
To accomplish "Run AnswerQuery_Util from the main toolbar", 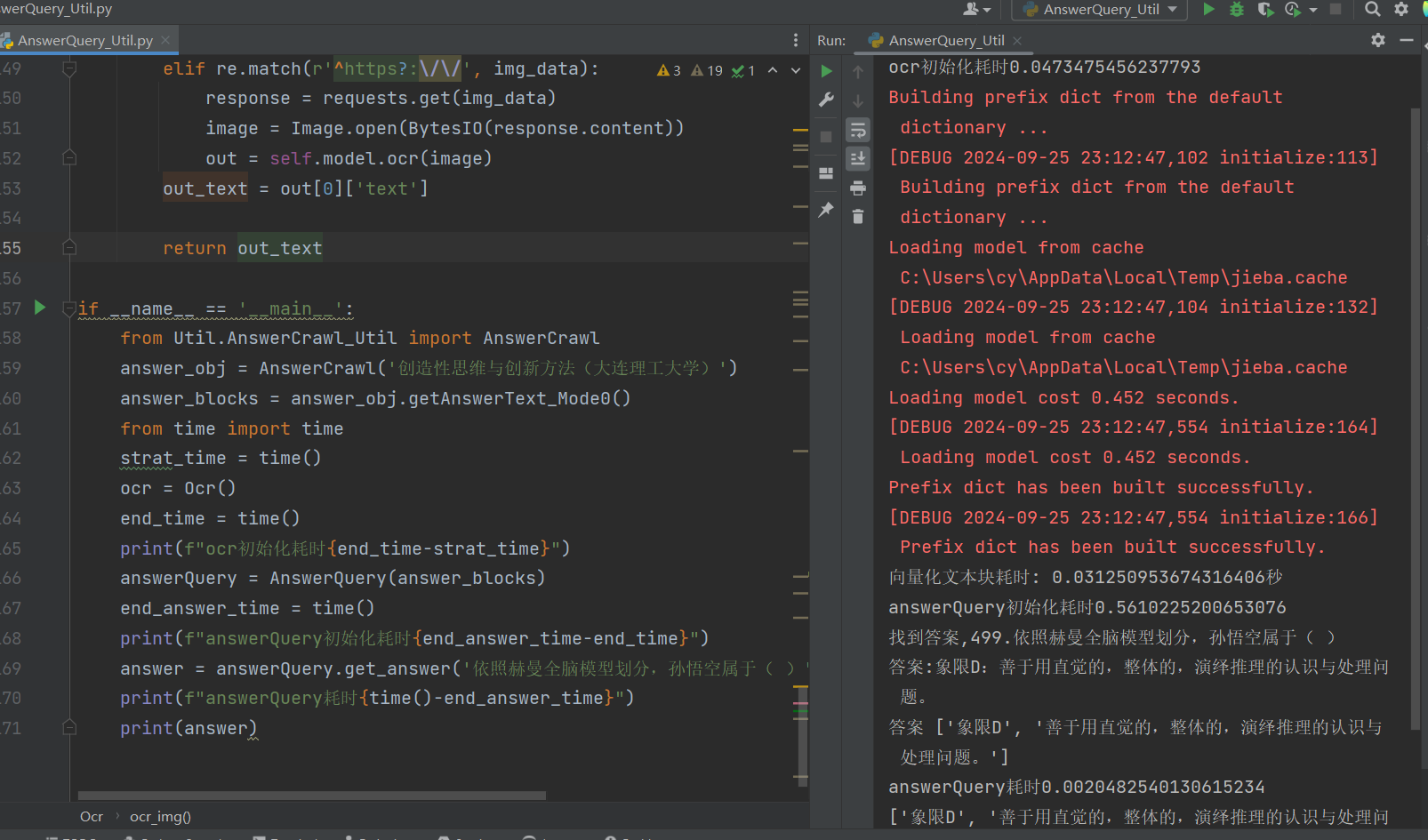I will tap(1208, 9).
